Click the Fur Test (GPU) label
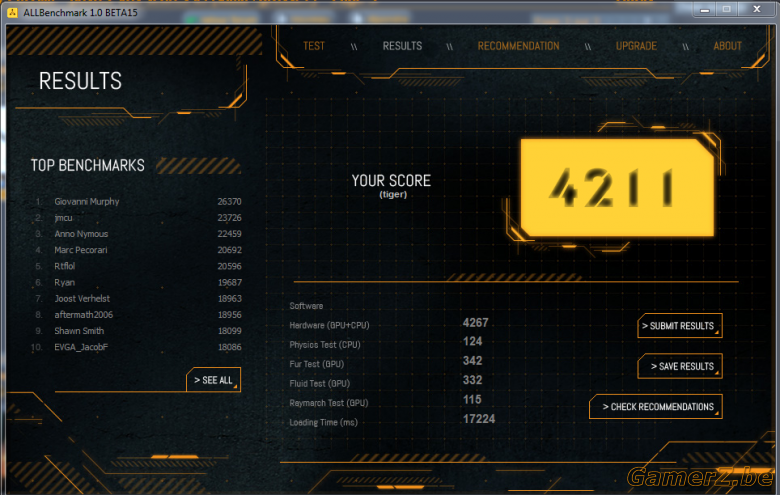 [316, 364]
